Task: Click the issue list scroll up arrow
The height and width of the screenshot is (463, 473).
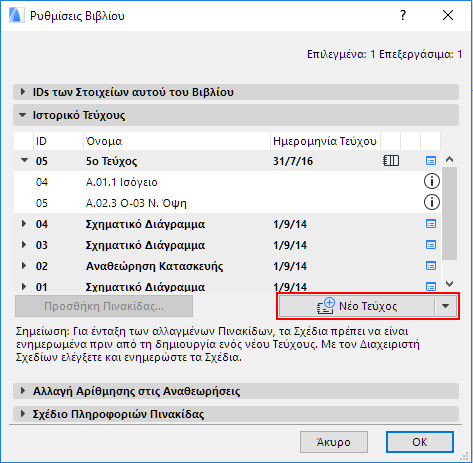Action: pyautogui.click(x=449, y=159)
